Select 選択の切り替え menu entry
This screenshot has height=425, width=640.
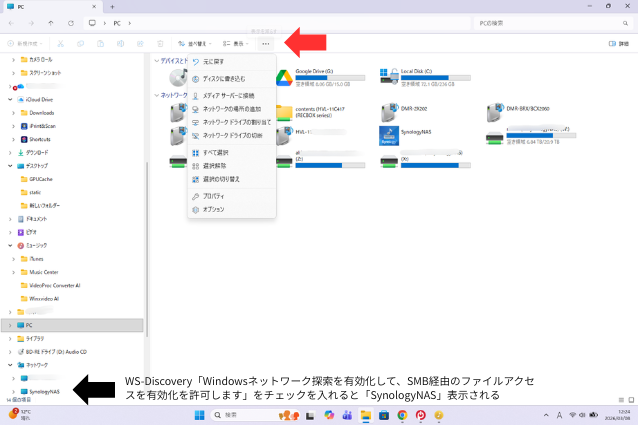click(x=220, y=179)
